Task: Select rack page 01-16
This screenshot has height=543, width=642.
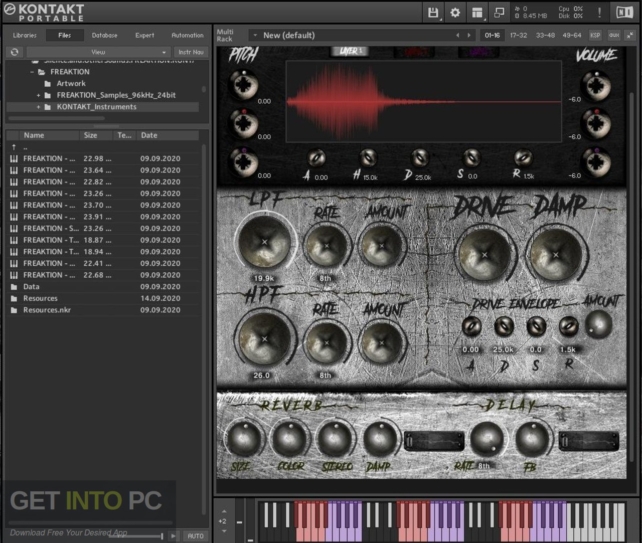Action: pyautogui.click(x=492, y=36)
